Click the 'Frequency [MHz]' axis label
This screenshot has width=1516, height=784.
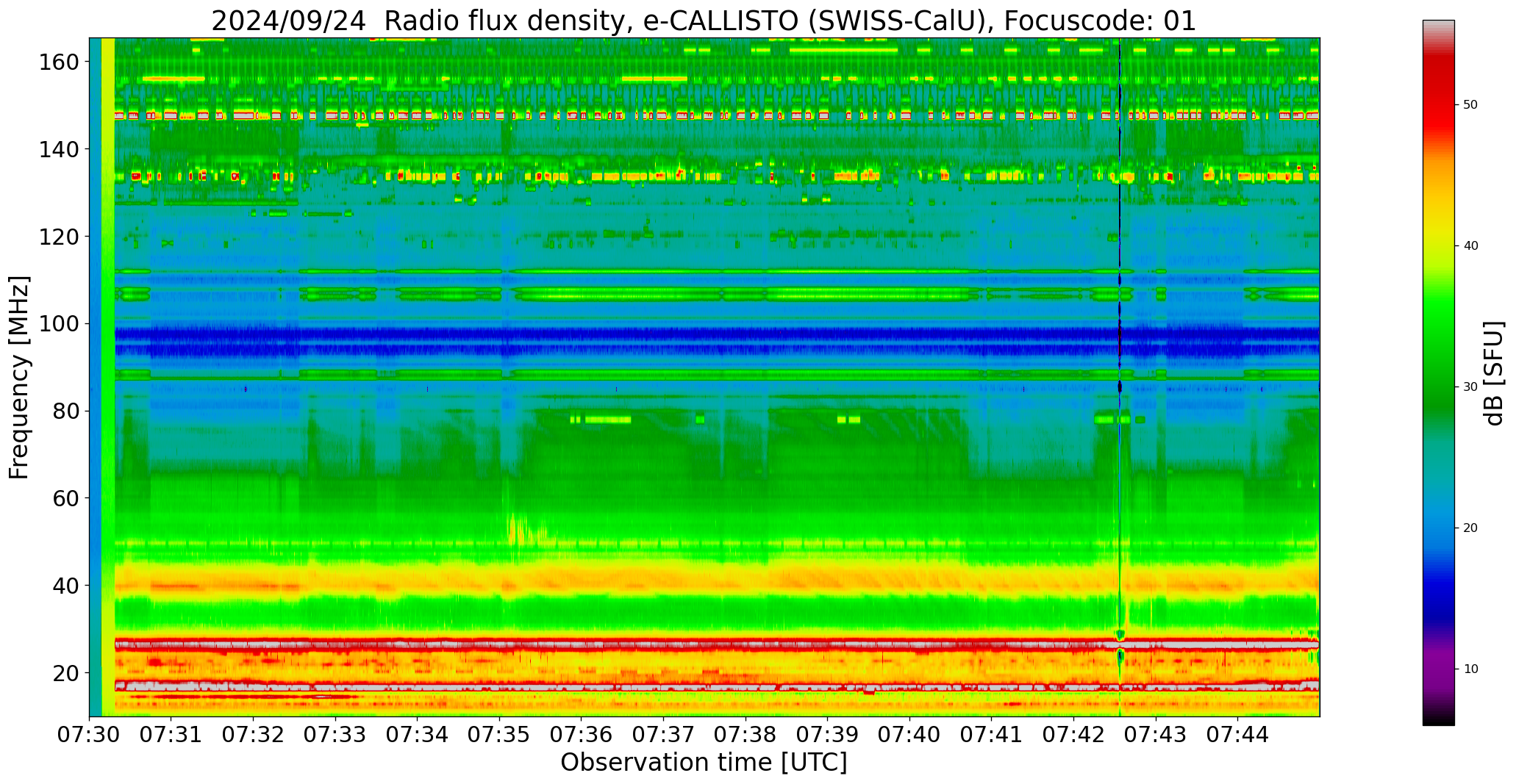[x=20, y=377]
